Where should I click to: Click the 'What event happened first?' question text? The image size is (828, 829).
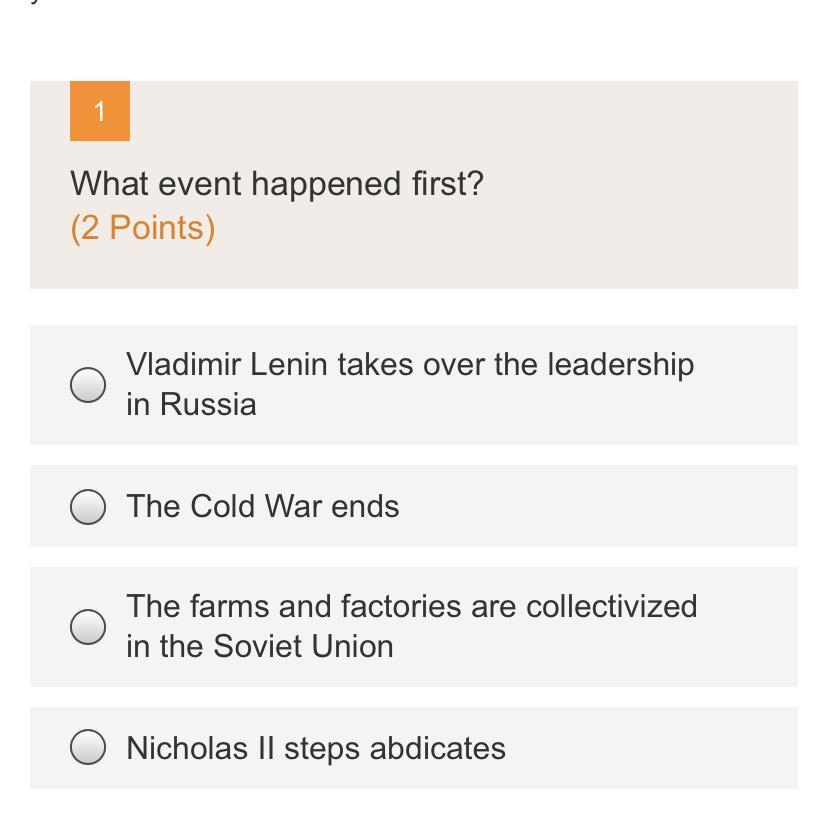(x=277, y=184)
